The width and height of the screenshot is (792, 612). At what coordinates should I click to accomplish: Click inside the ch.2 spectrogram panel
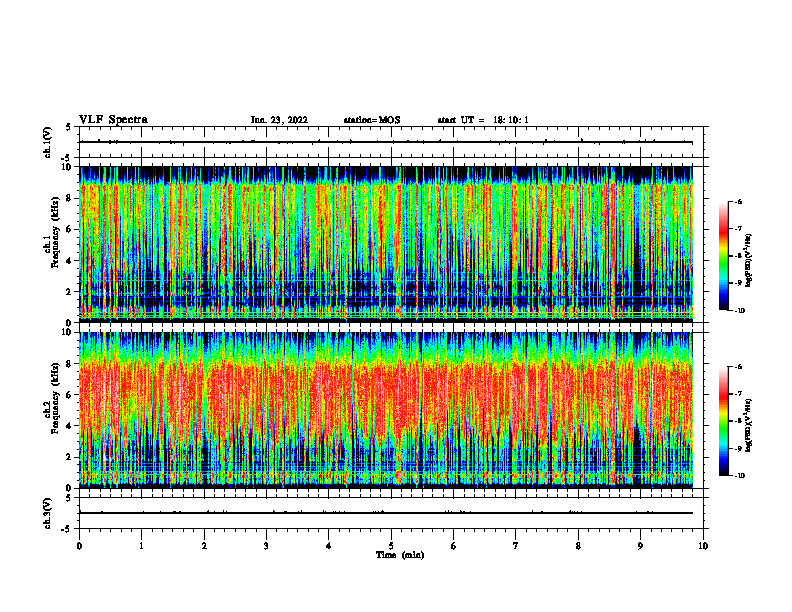[386, 410]
